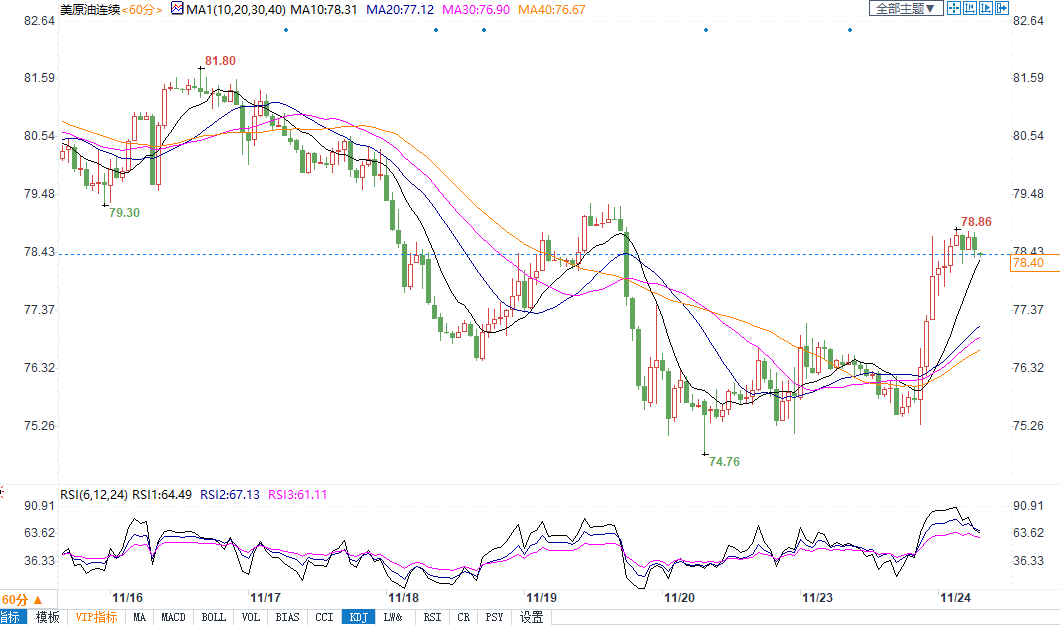Viewport: 1060px width, 625px height.
Task: Expand the 60分 period selector at bottom
Action: coord(22,598)
